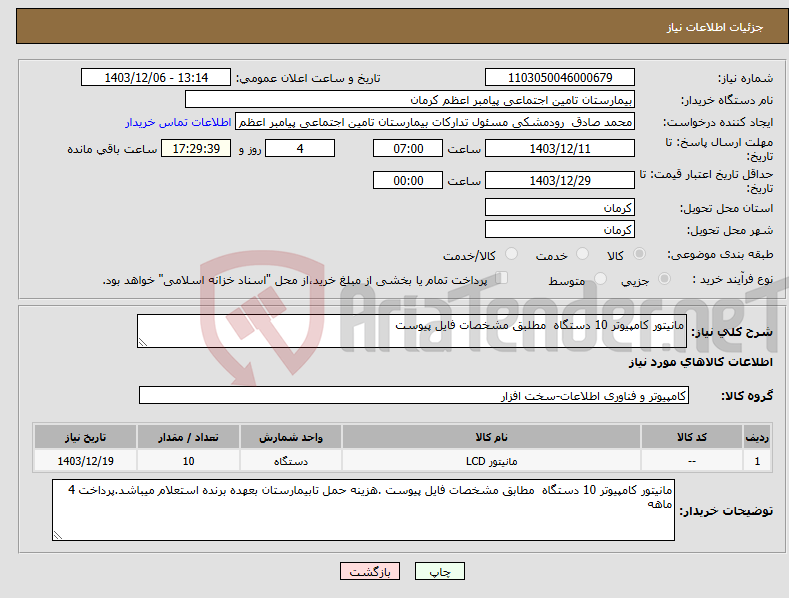This screenshot has height=598, width=789.
Task: Toggle the اسناد خزانه اسلامی payment checkbox
Action: 502,278
